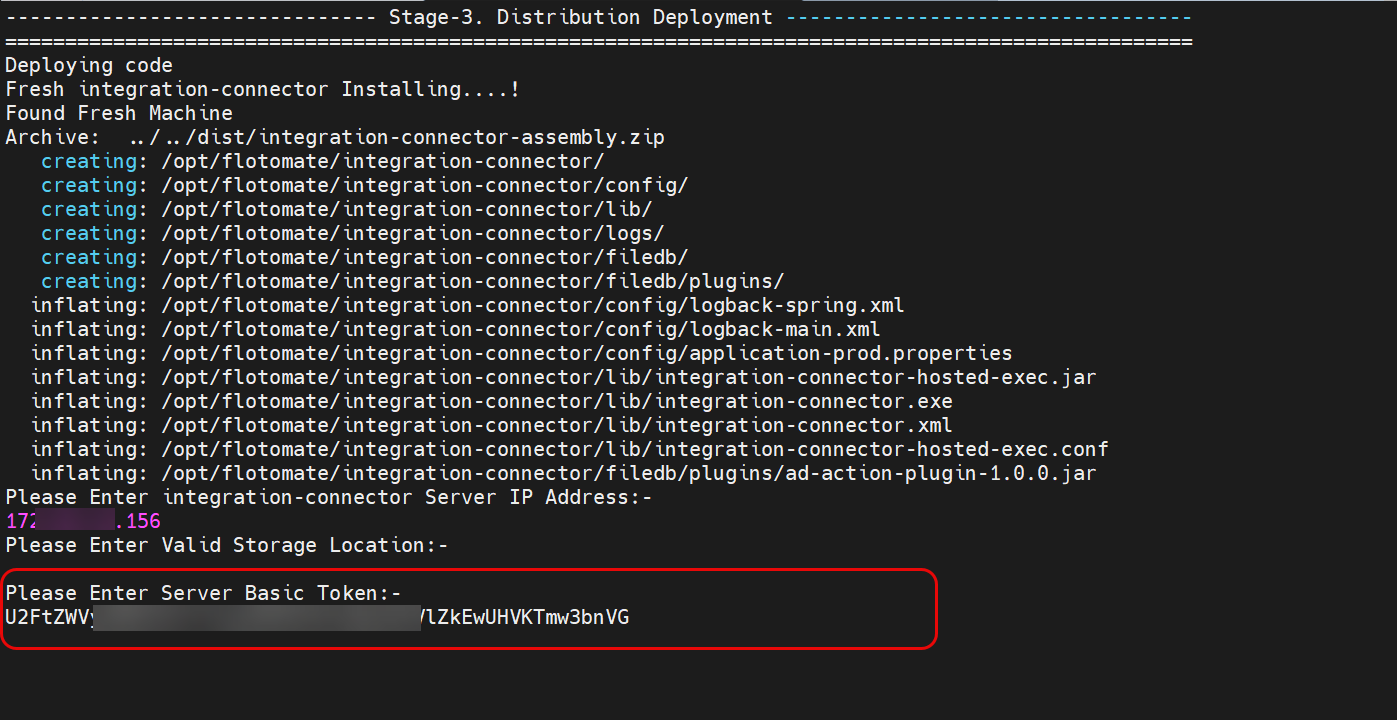Click the 'Valid Storage Location' prompt
The width and height of the screenshot is (1397, 720).
[227, 545]
